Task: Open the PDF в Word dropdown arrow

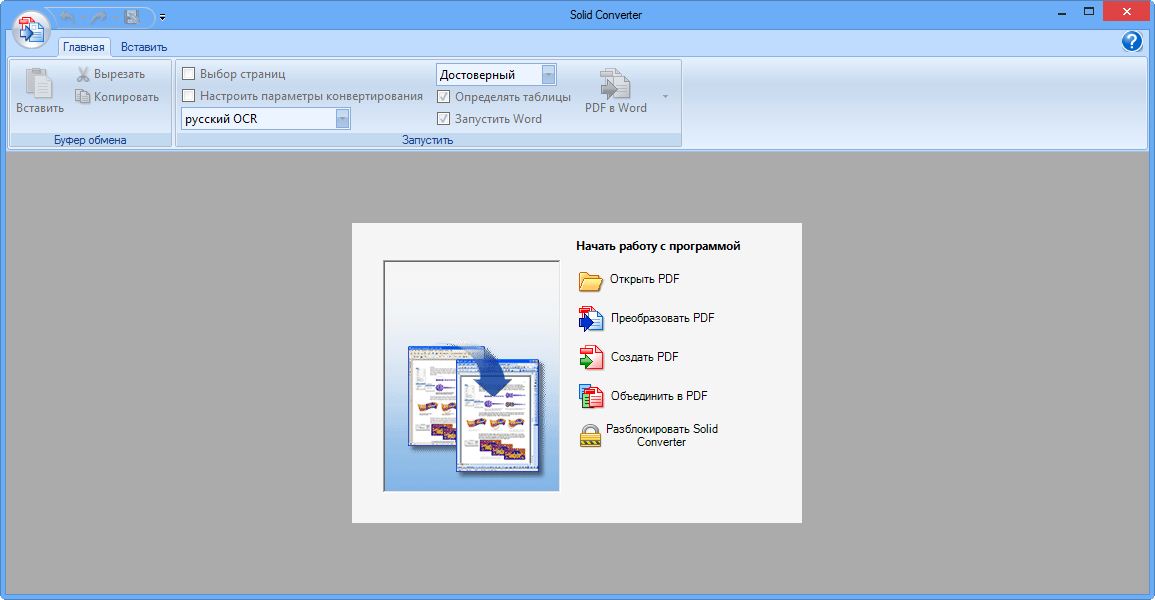Action: point(665,97)
